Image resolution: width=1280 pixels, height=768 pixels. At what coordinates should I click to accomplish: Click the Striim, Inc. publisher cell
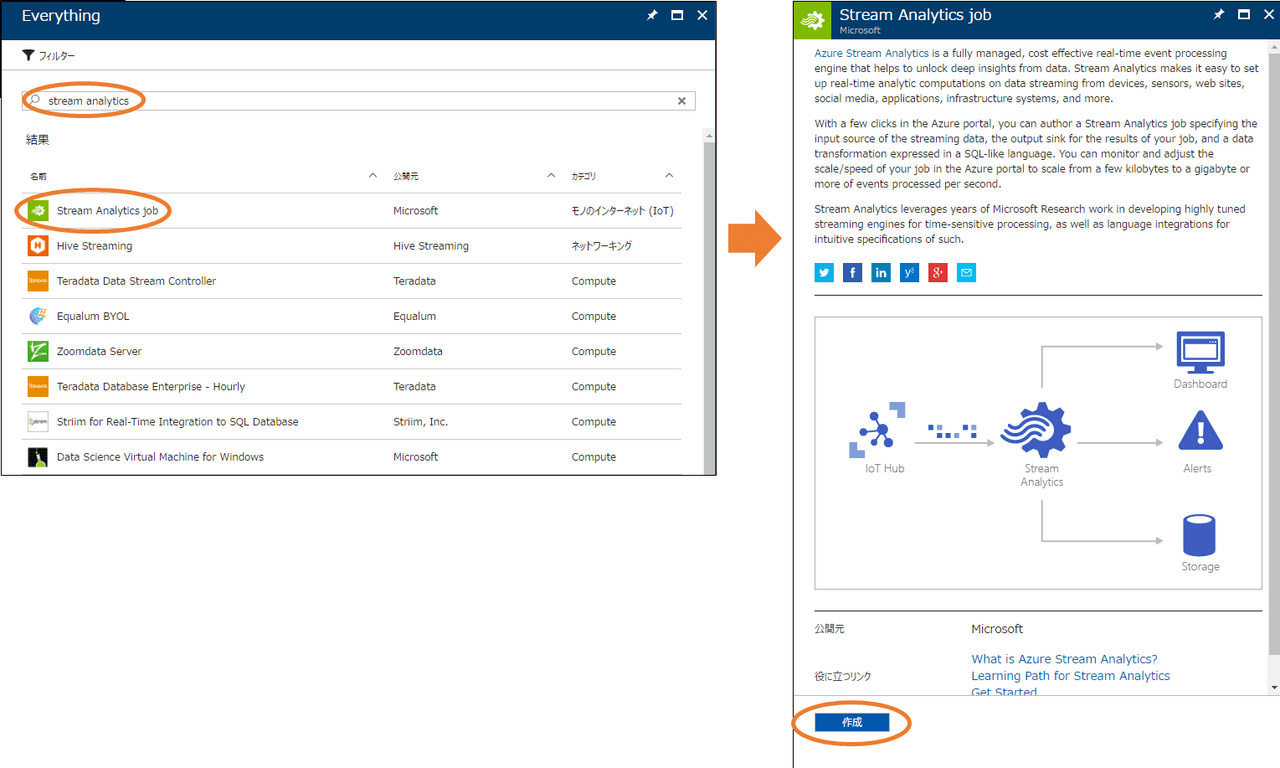coord(420,422)
